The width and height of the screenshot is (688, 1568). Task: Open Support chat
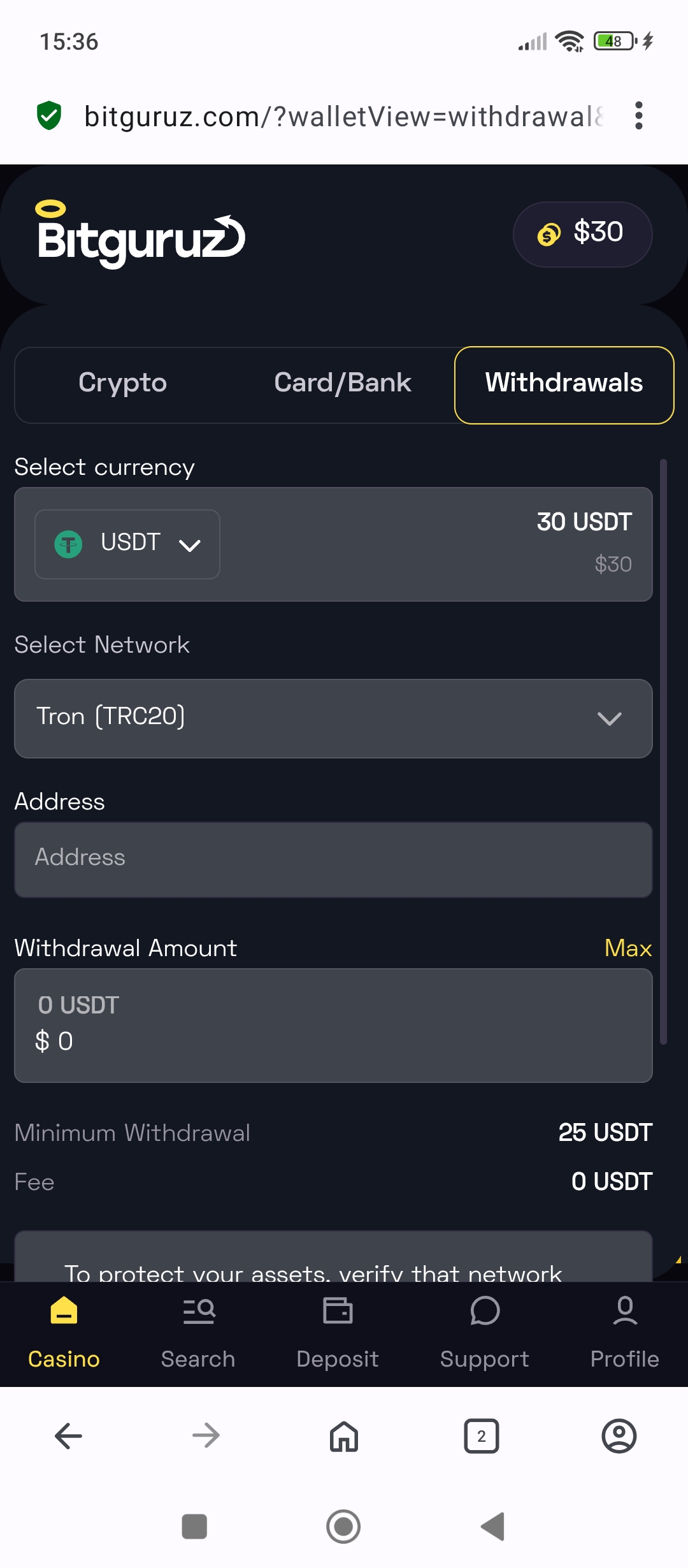pyautogui.click(x=484, y=1333)
